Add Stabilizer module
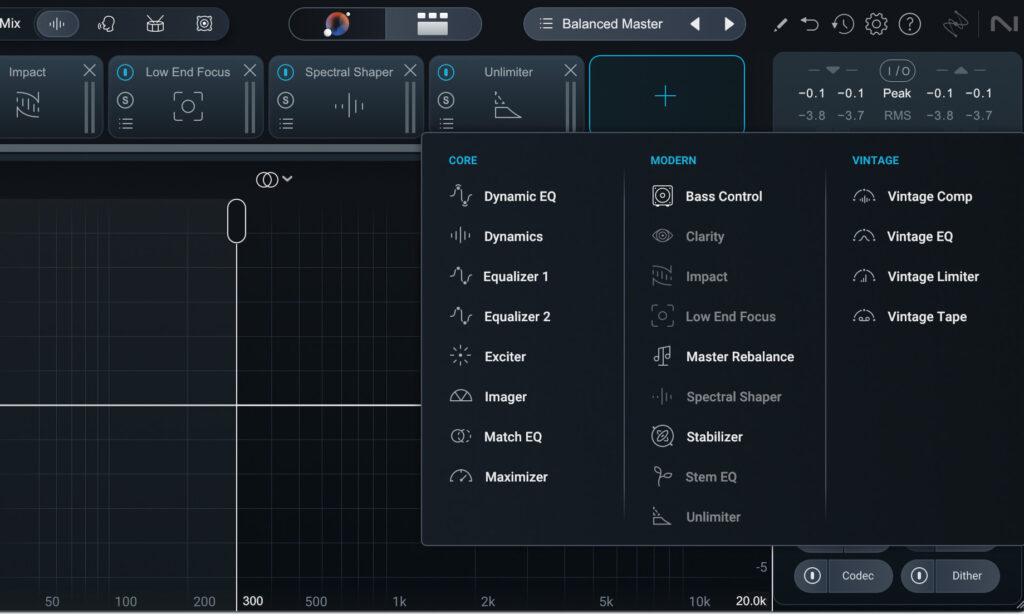Screen dimensions: 1024x614 pos(697,436)
